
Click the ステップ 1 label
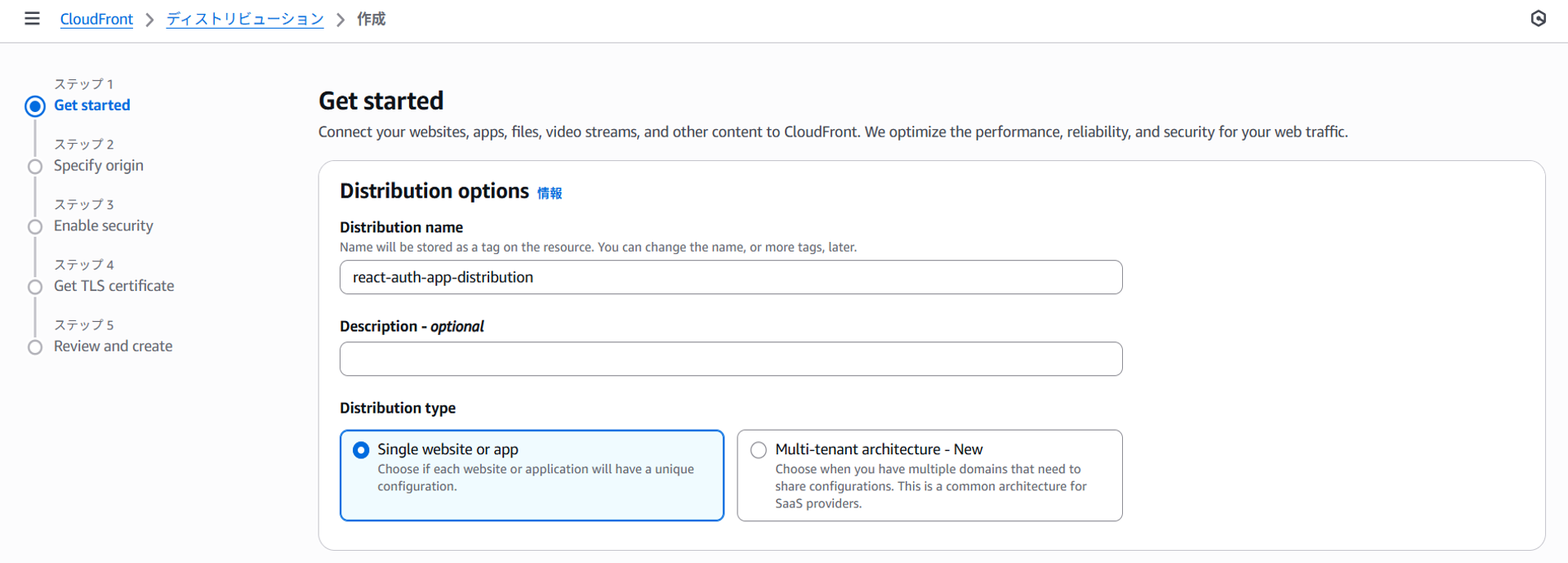(84, 84)
